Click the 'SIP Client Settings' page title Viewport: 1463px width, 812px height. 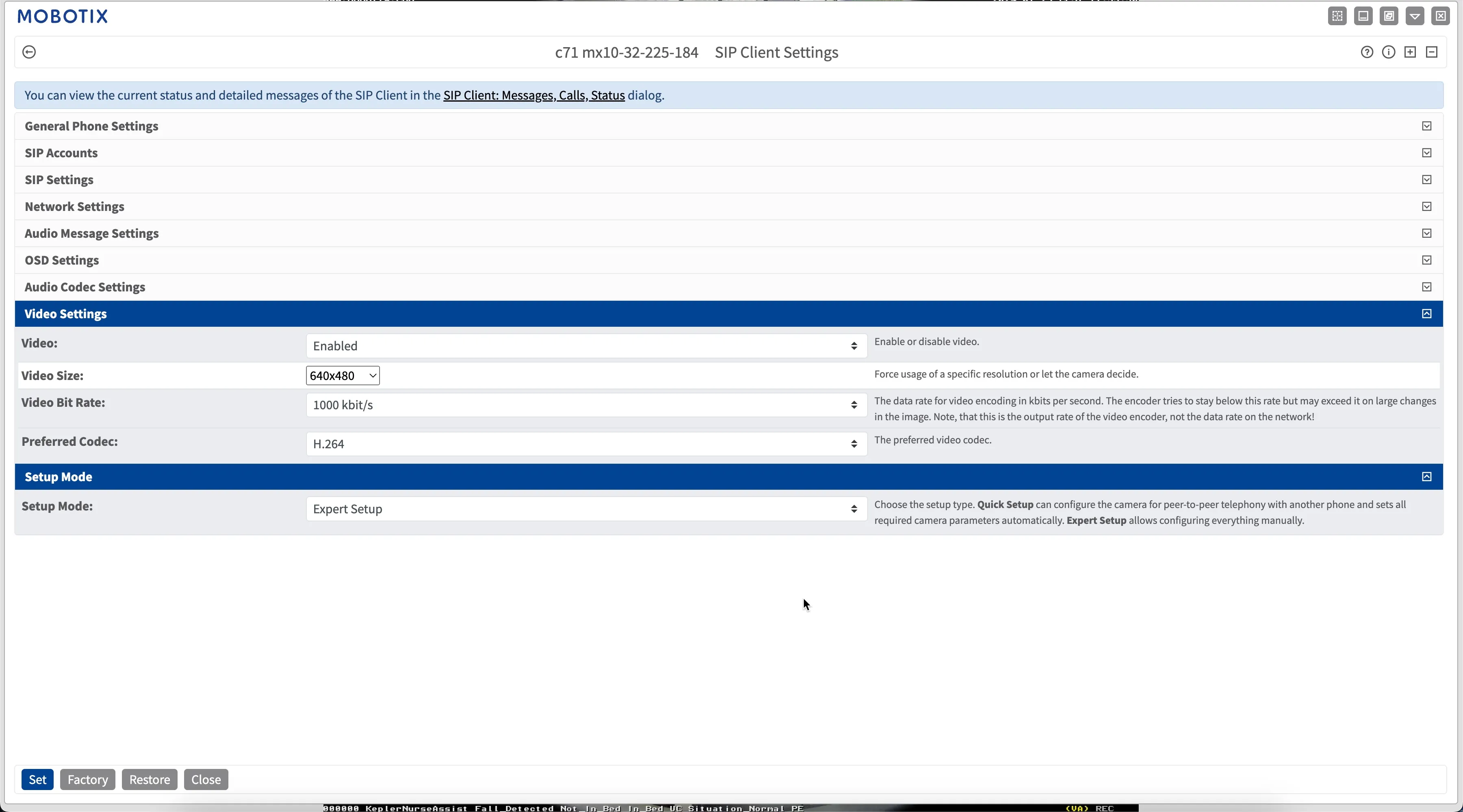point(776,52)
